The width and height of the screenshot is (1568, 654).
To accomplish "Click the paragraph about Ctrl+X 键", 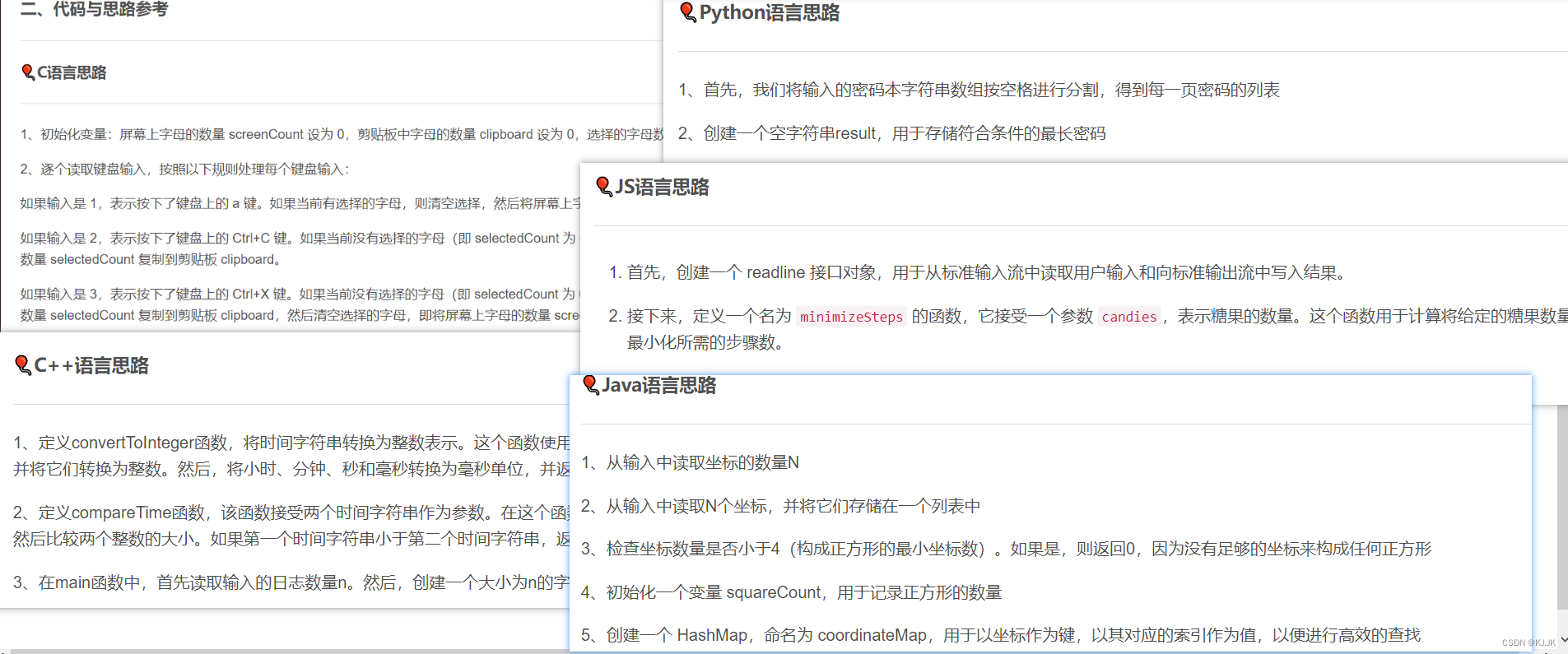I will pos(300,304).
